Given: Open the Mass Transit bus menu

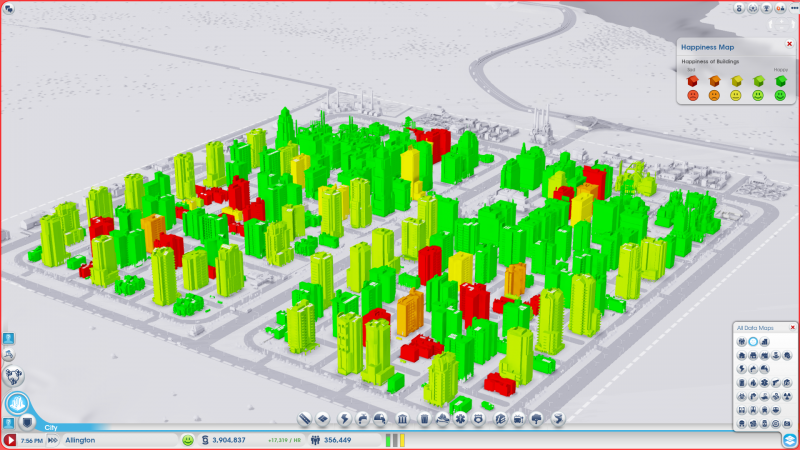Looking at the screenshot, I should (518, 419).
